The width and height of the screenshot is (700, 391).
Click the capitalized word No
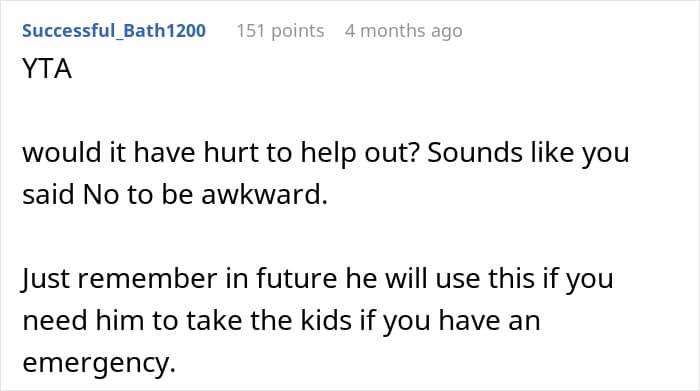[x=101, y=195]
